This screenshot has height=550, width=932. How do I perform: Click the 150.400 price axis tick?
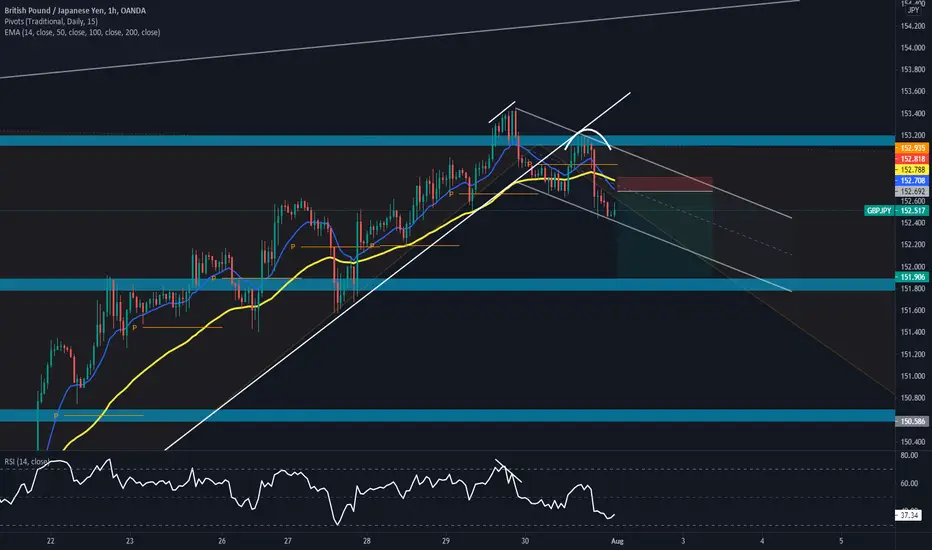[x=912, y=442]
